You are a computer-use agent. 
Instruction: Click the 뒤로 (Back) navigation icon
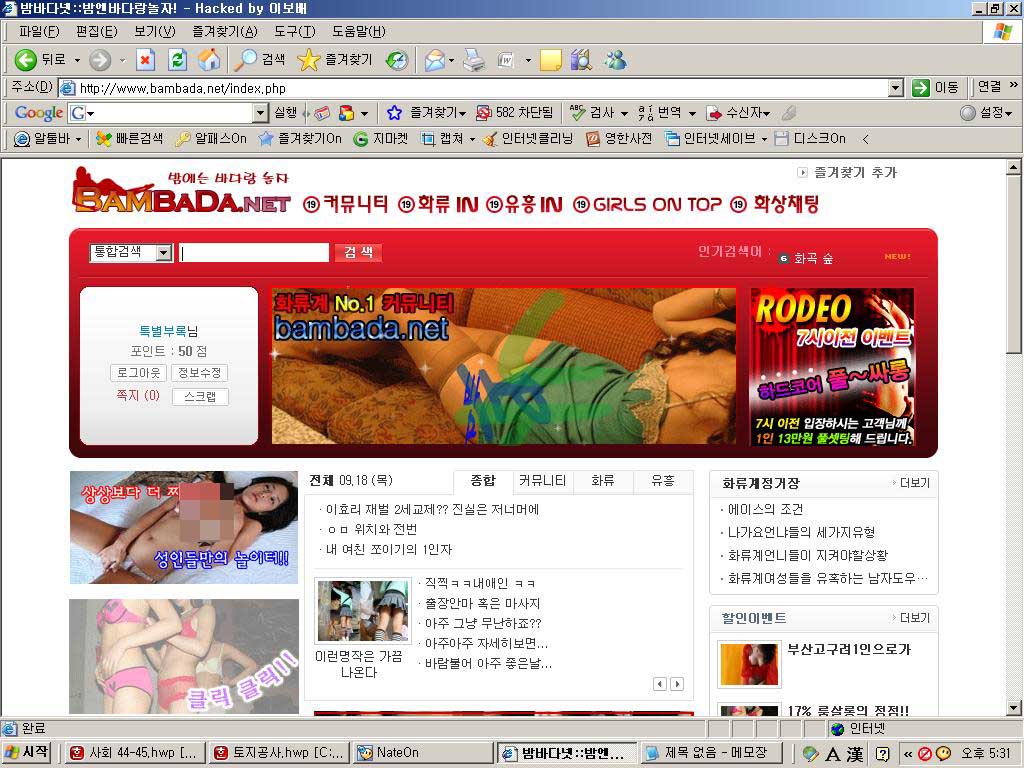click(25, 59)
